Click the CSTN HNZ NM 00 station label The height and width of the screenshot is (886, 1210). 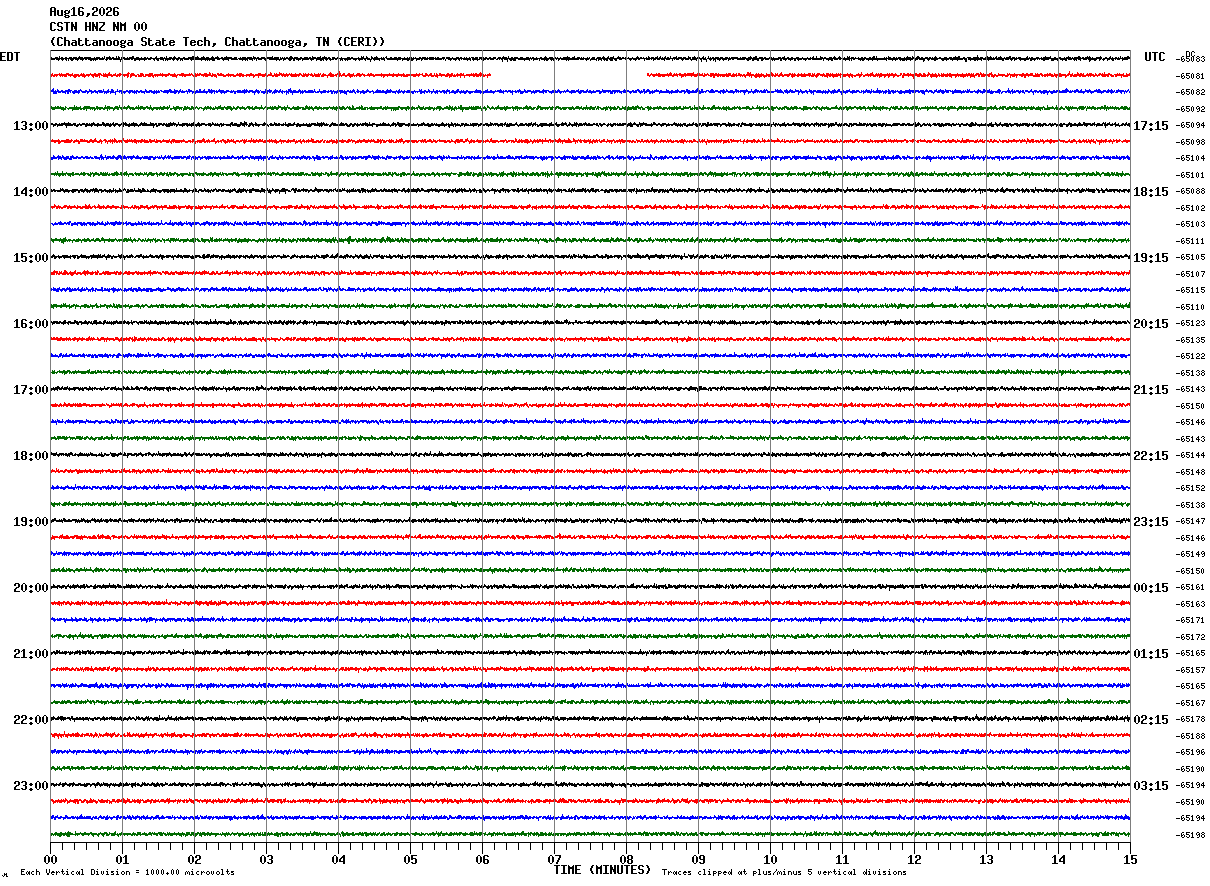coord(98,27)
